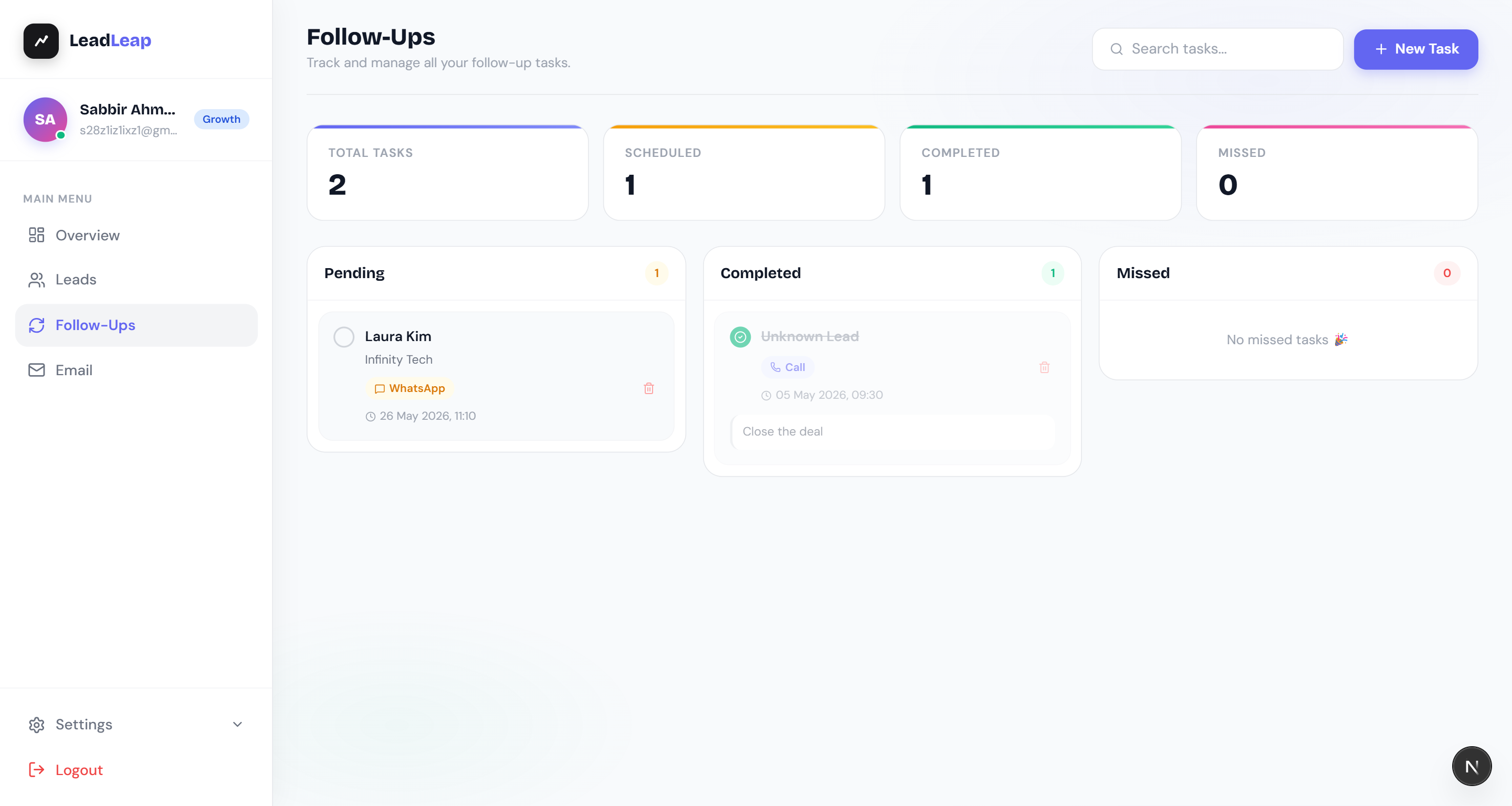Image resolution: width=1512 pixels, height=806 pixels.
Task: Click the LeadLeap logo icon
Action: tap(41, 40)
